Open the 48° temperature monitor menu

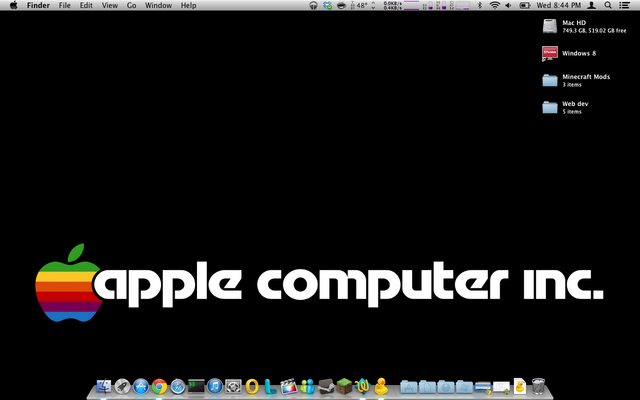tap(362, 5)
